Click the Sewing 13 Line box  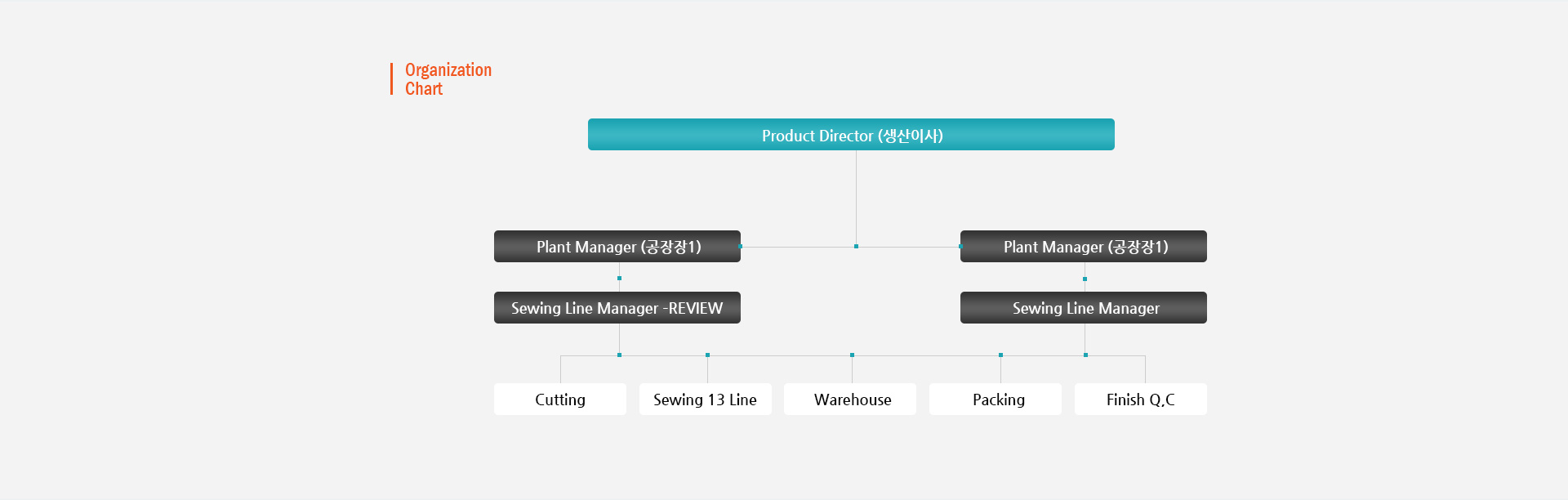[x=706, y=400]
